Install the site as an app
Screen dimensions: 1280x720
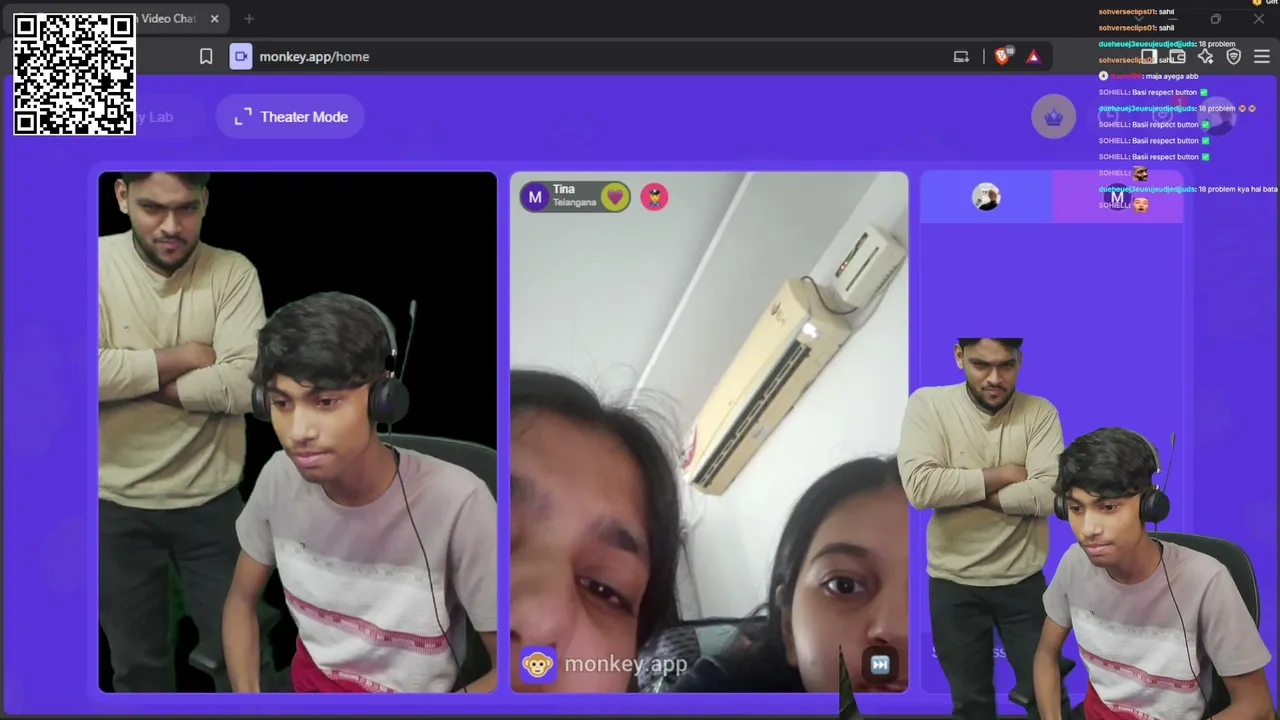(x=961, y=57)
